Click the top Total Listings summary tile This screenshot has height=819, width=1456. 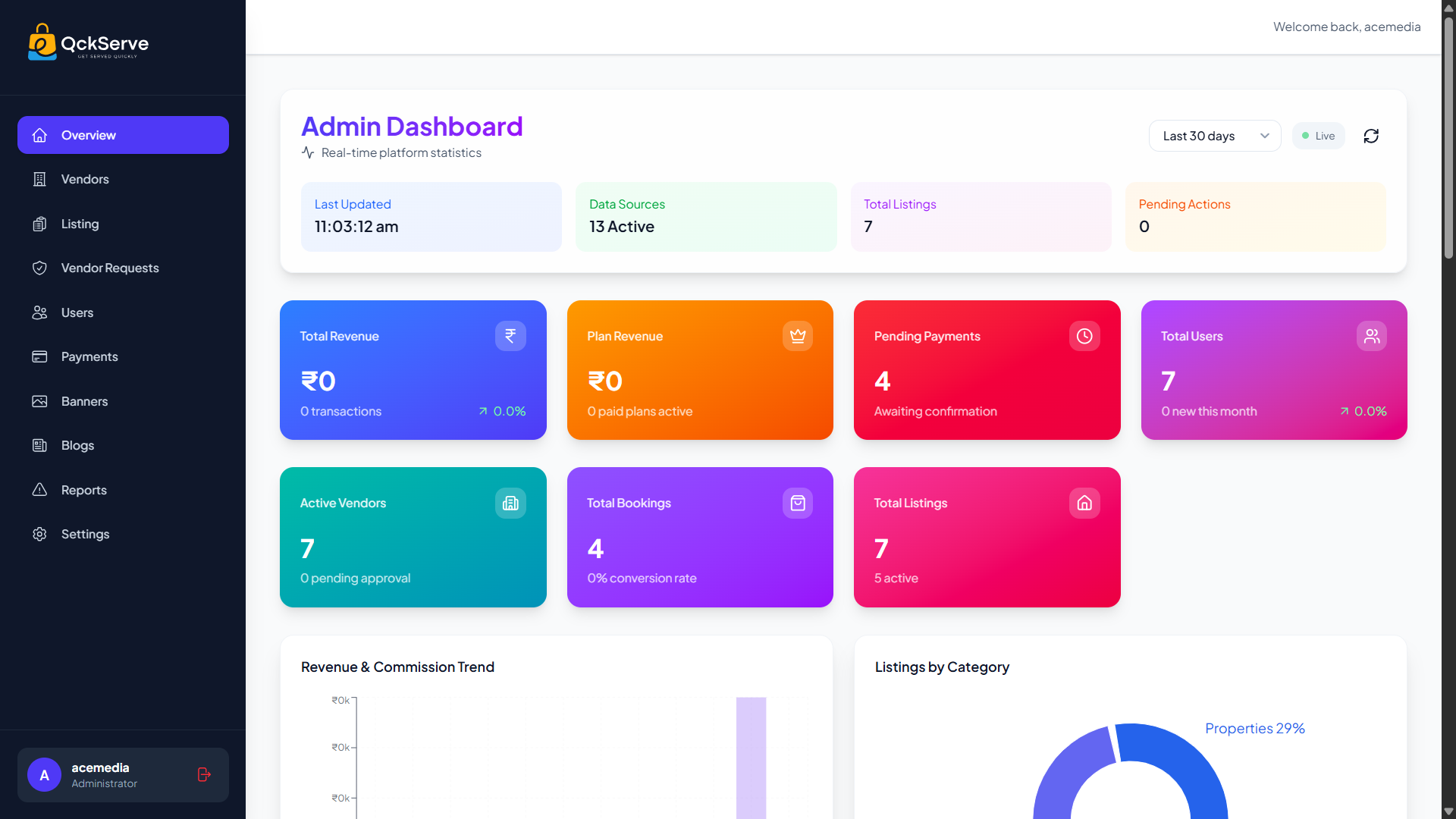981,217
